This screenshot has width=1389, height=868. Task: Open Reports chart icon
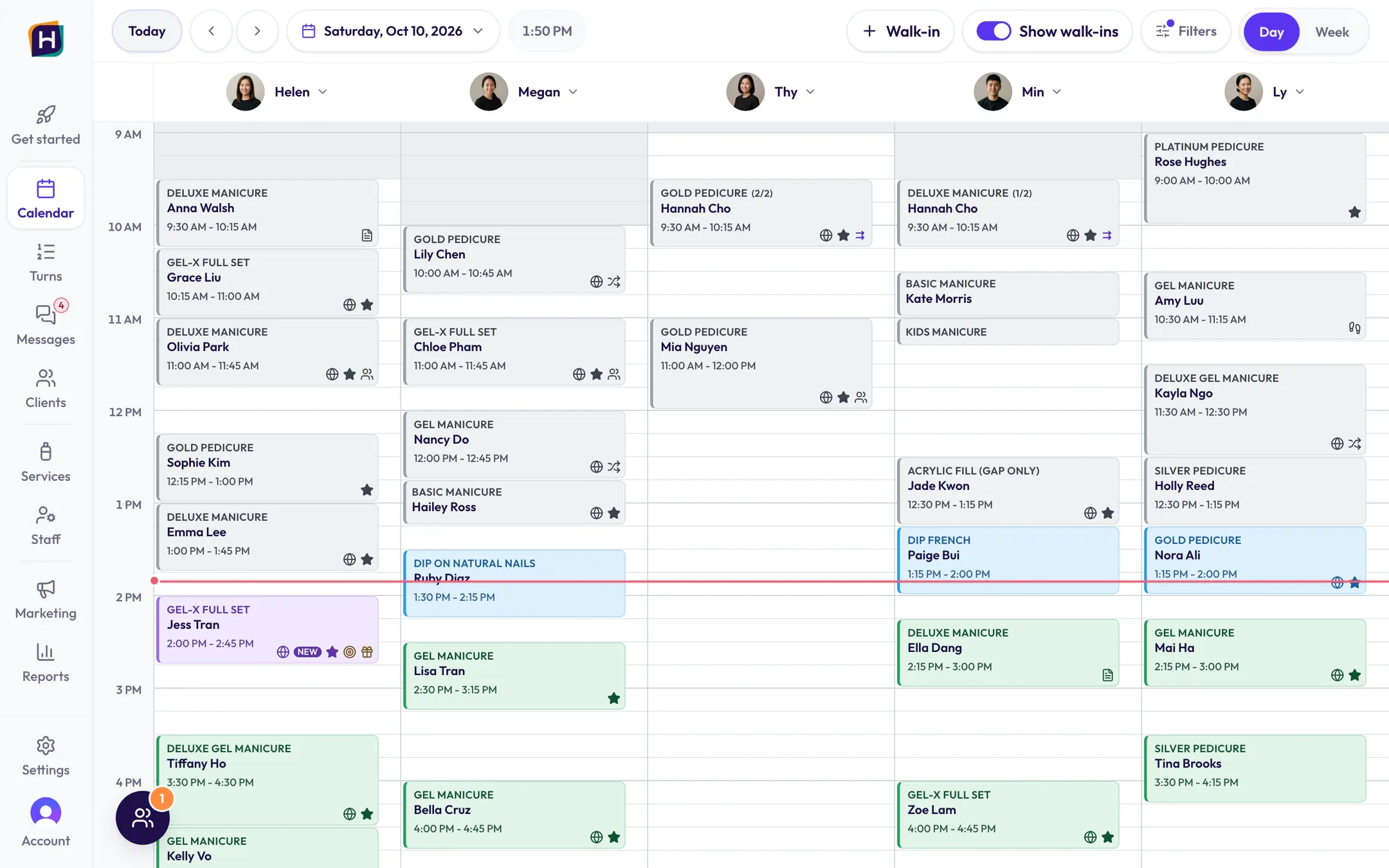pyautogui.click(x=46, y=652)
